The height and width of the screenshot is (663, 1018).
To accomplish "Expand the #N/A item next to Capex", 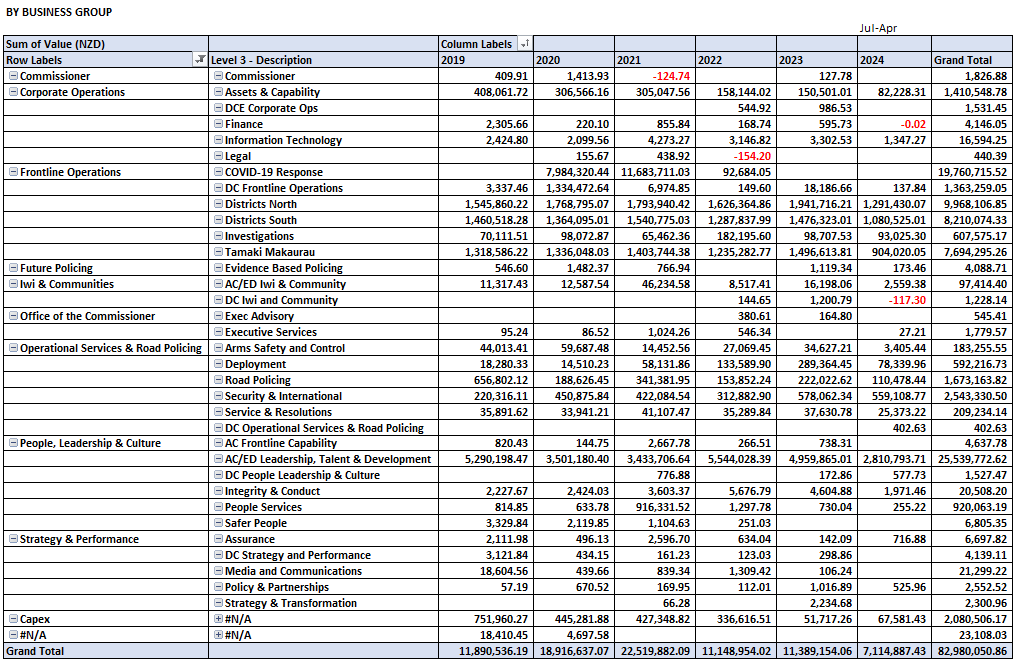I will point(217,619).
